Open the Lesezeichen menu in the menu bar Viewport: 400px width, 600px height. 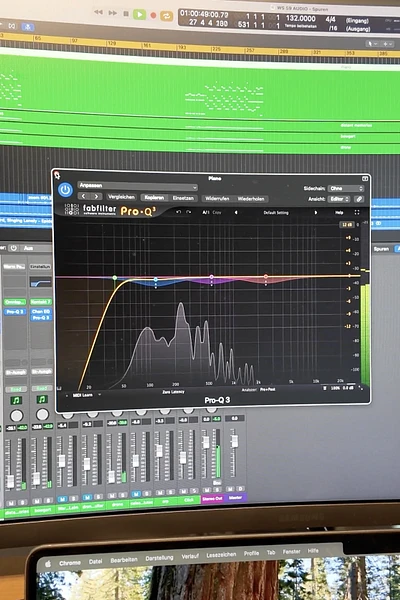tap(221, 555)
